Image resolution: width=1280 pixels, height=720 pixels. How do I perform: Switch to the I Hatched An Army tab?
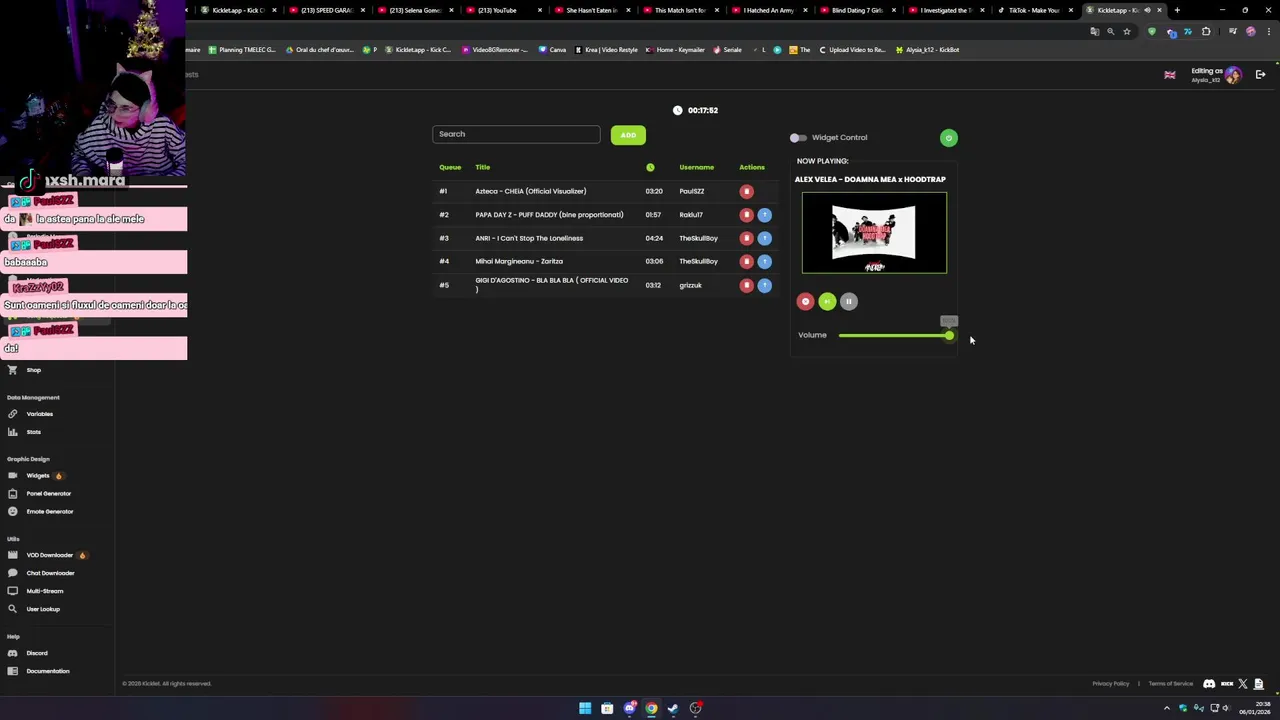(x=768, y=10)
